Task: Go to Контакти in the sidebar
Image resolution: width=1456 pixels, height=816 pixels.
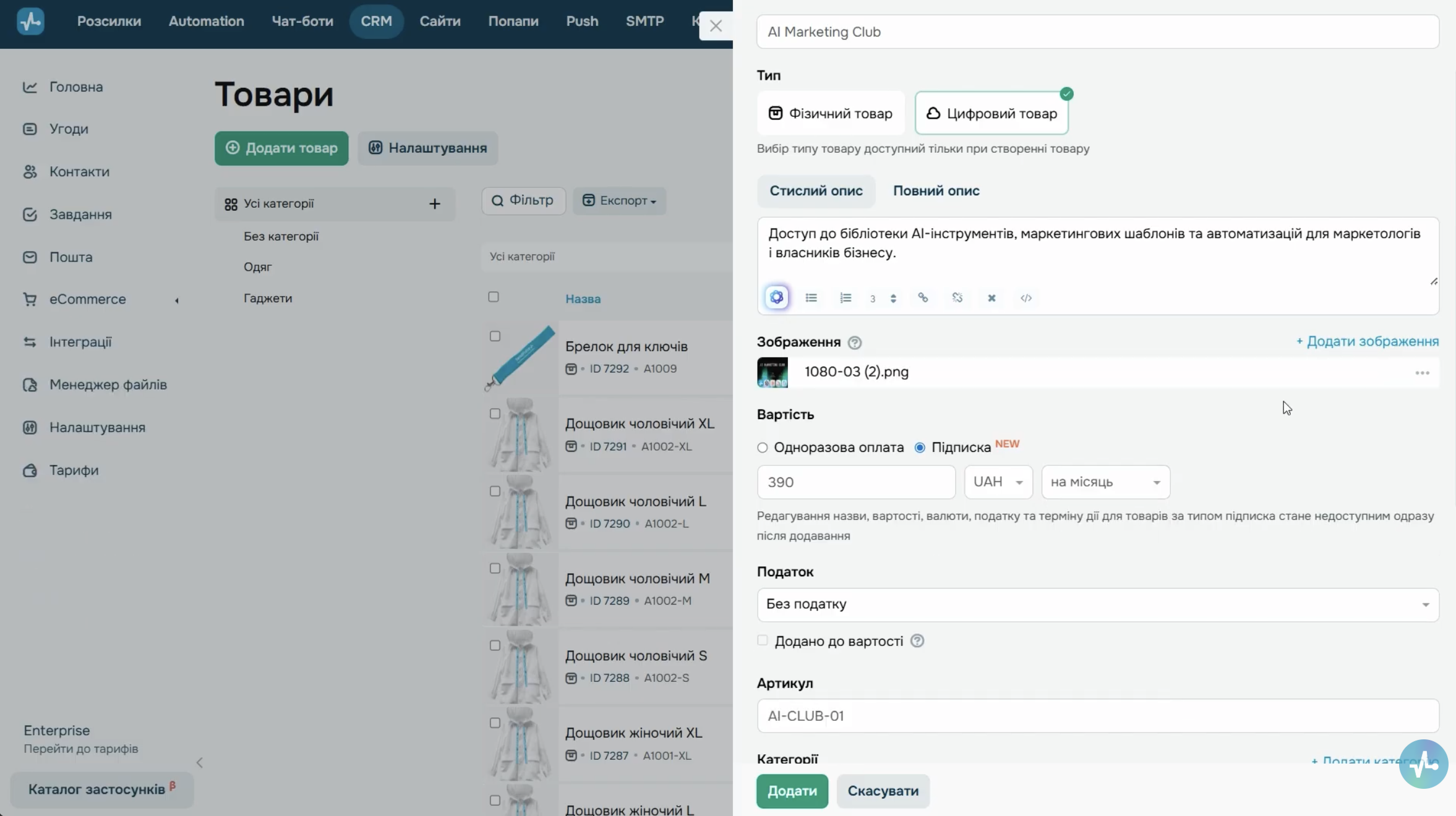Action: (79, 172)
